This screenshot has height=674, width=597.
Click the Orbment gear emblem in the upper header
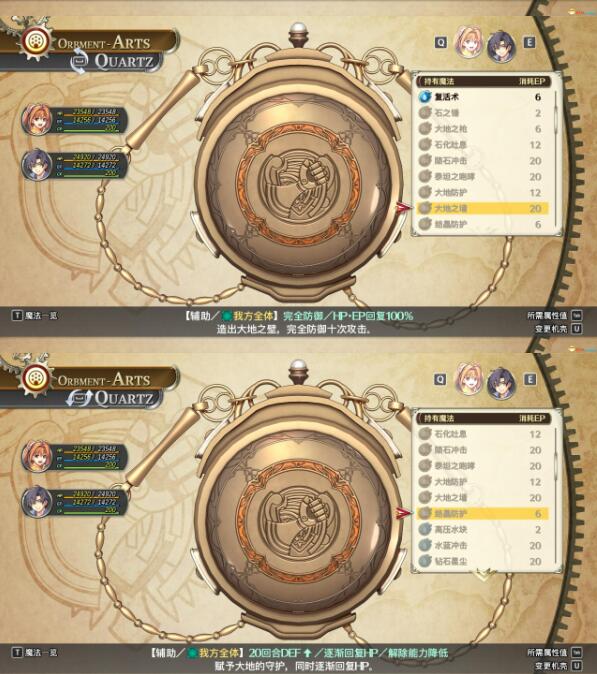(34, 42)
